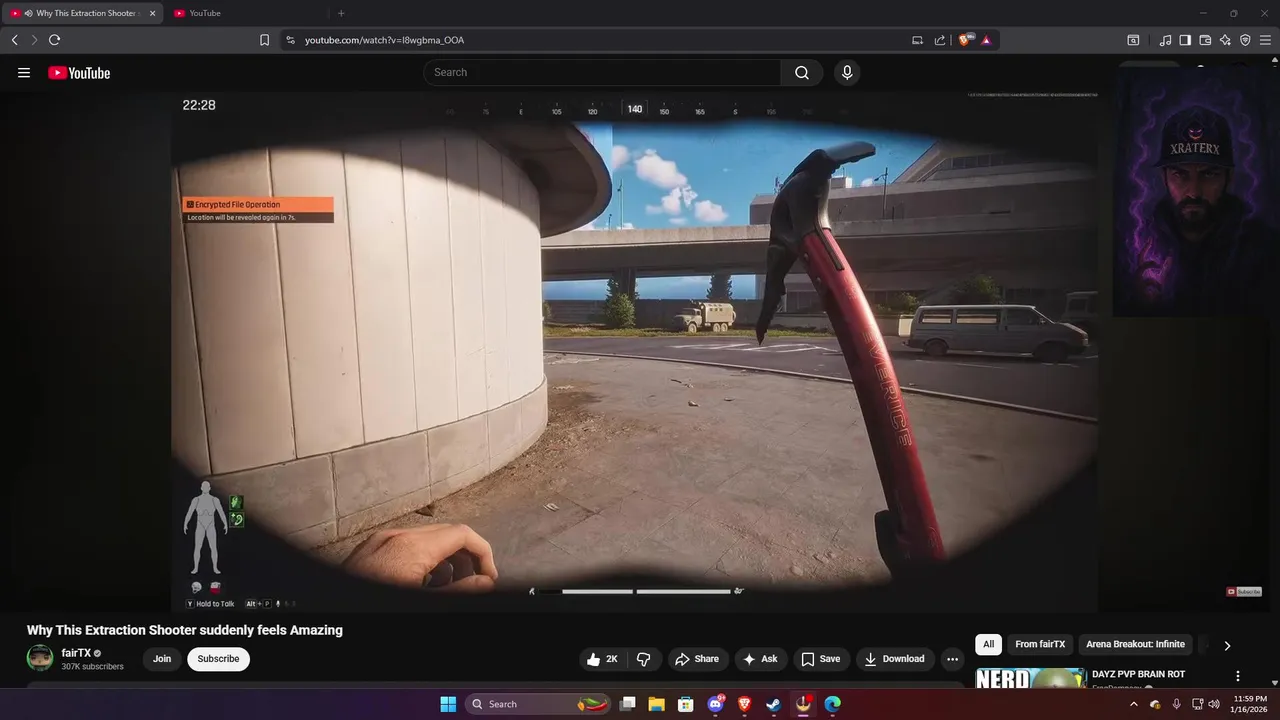
Task: Go to YouTube home via logo
Action: 79,73
